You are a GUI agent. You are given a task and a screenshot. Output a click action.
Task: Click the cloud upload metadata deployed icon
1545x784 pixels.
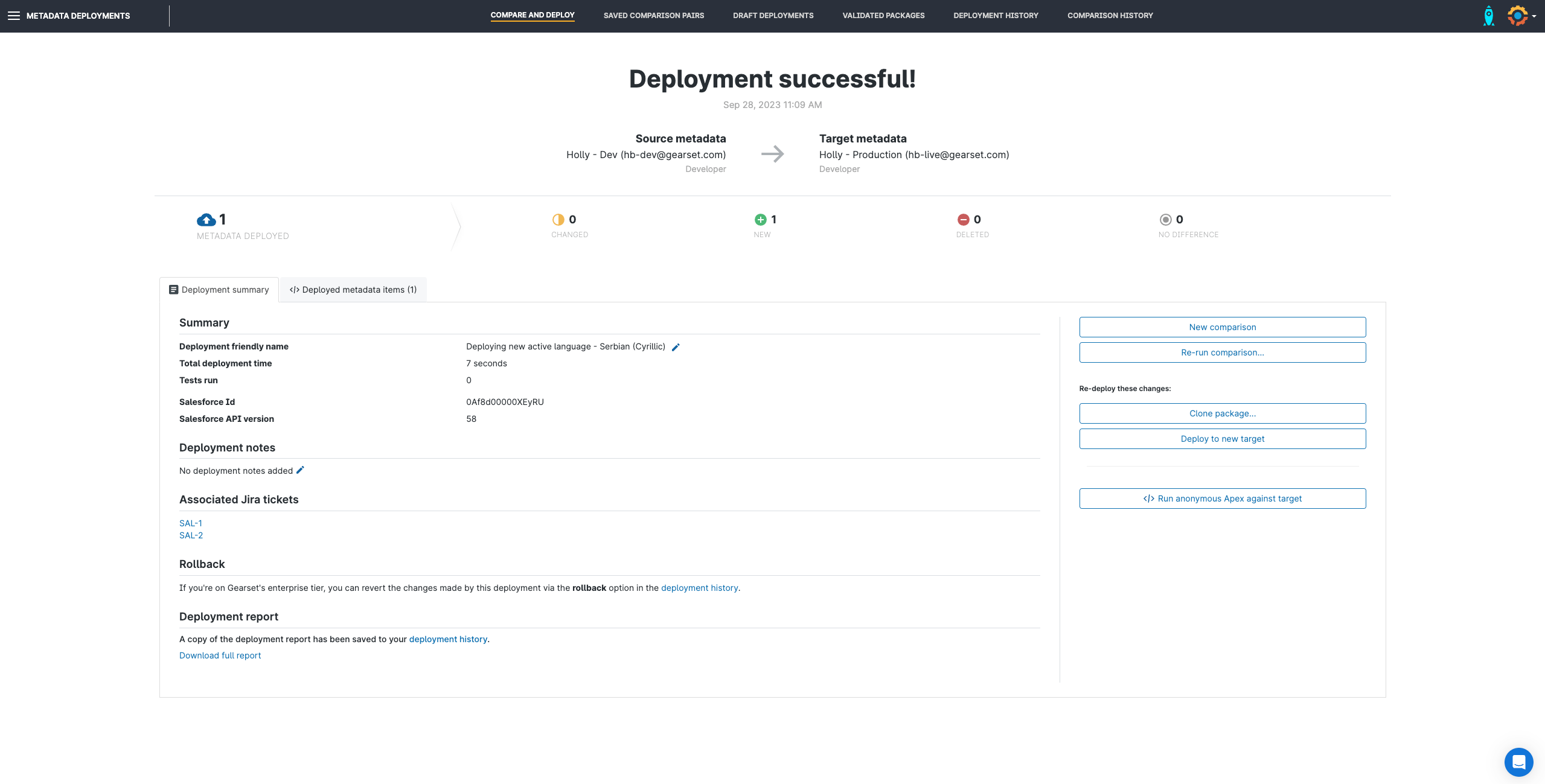click(x=206, y=220)
